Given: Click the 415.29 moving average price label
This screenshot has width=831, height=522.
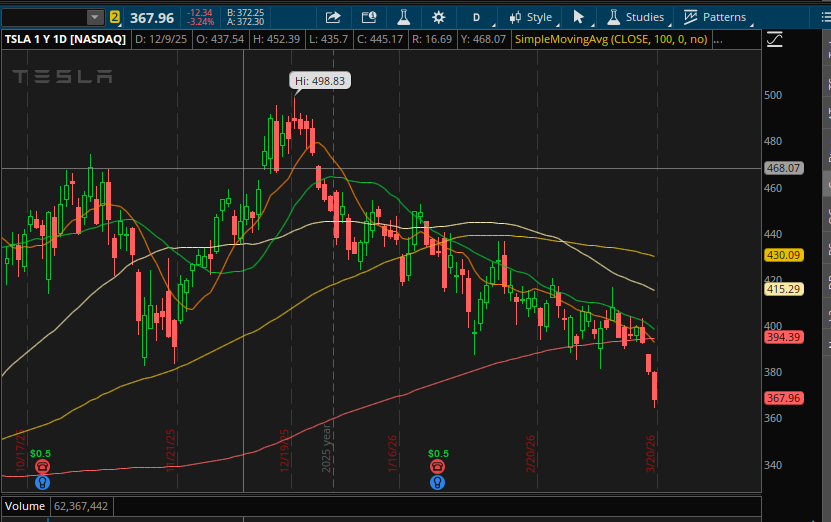Looking at the screenshot, I should pos(784,289).
